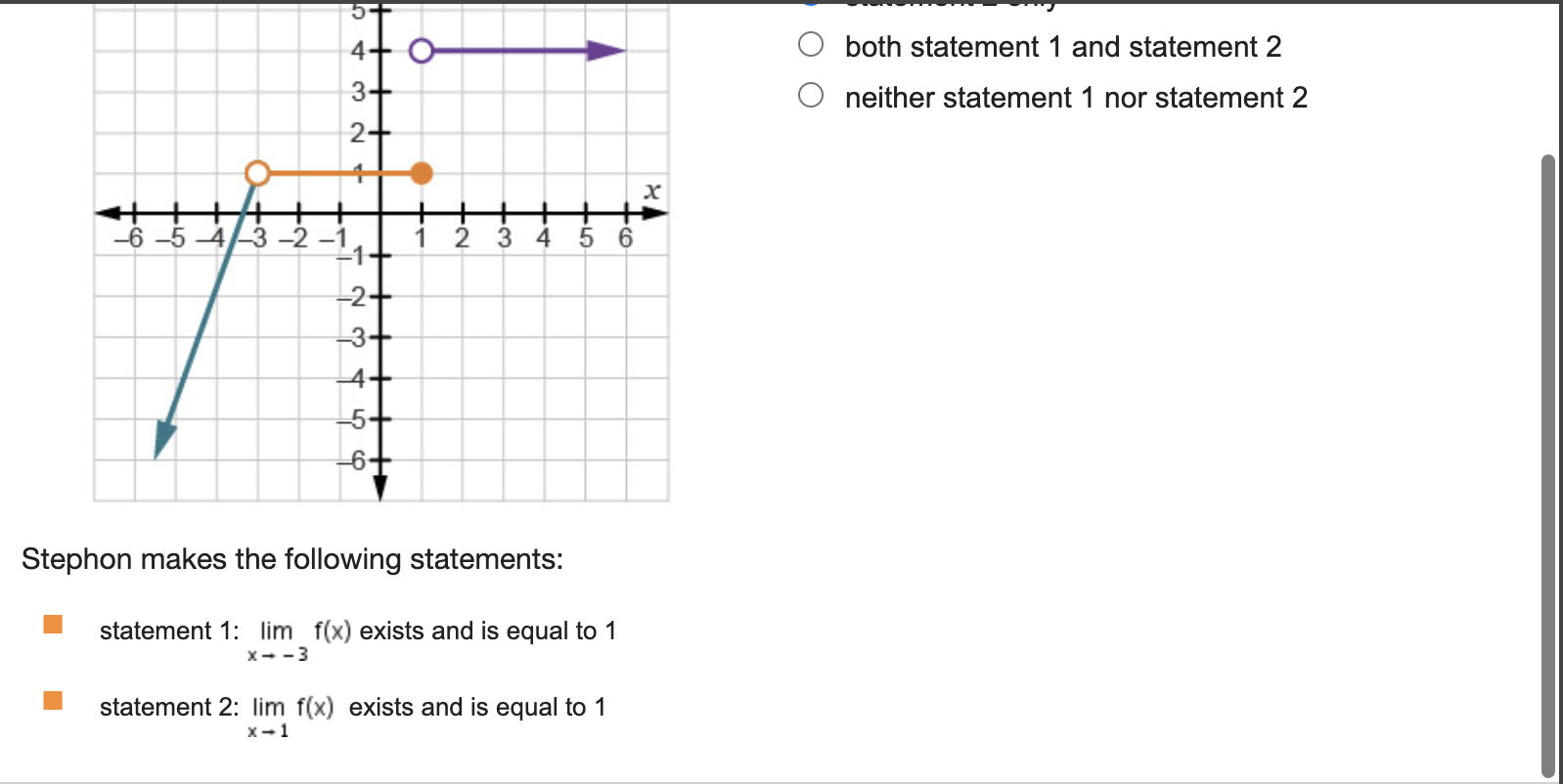This screenshot has height=784, width=1563.
Task: Click the number 6 on the x-axis
Action: click(624, 237)
